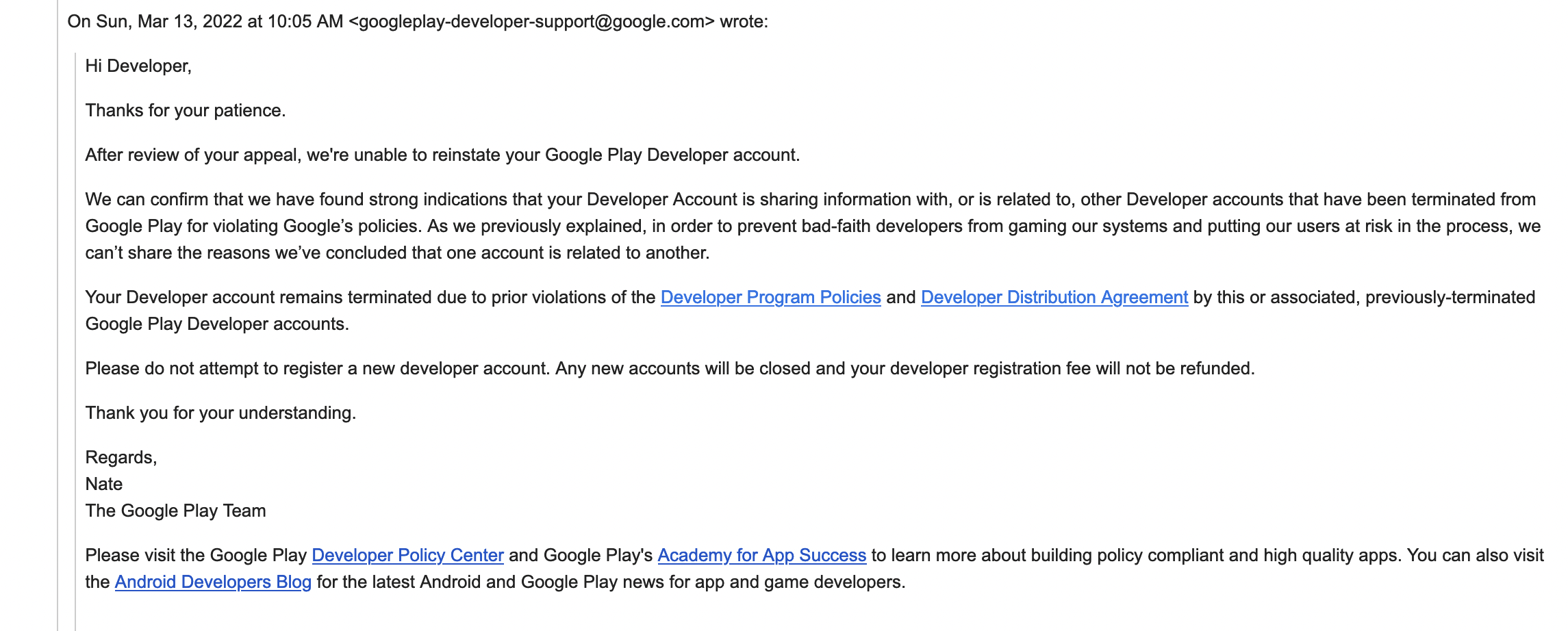Visit the Developer Policy Center link
Image resolution: width=1568 pixels, height=631 pixels.
[407, 555]
